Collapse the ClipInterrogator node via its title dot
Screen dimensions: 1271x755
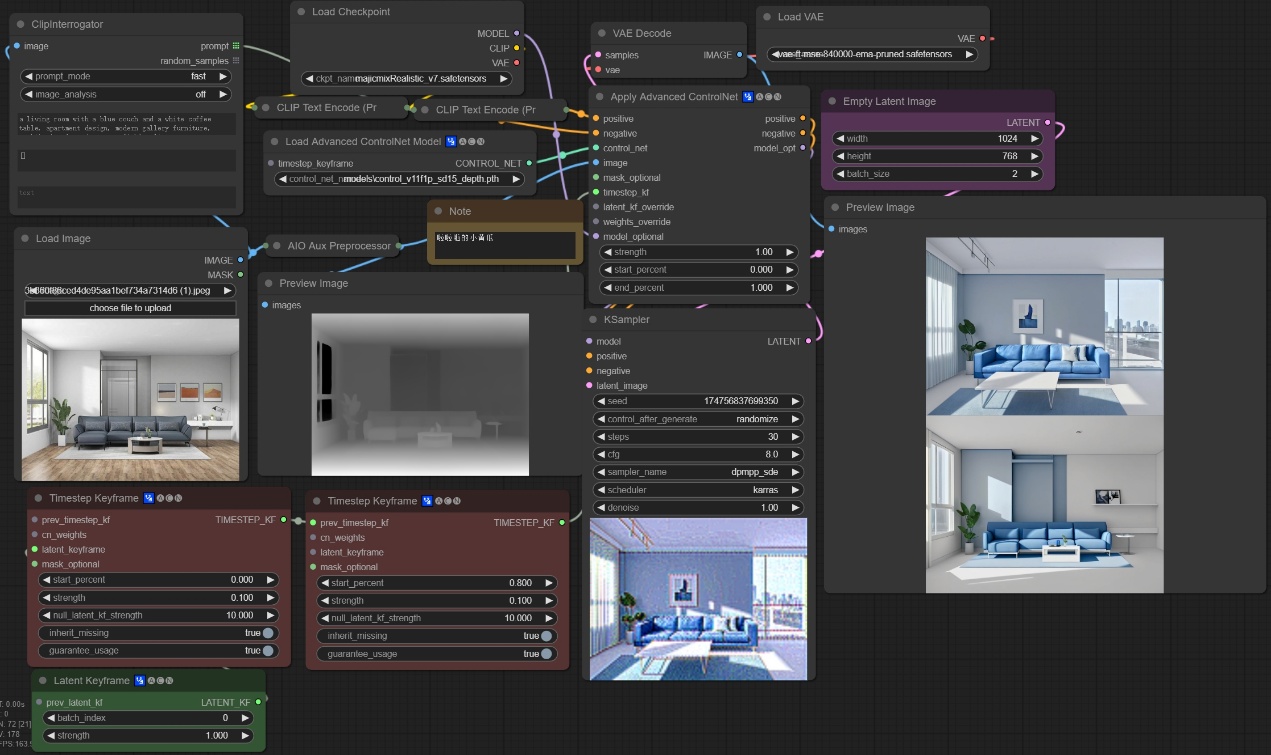(22, 24)
